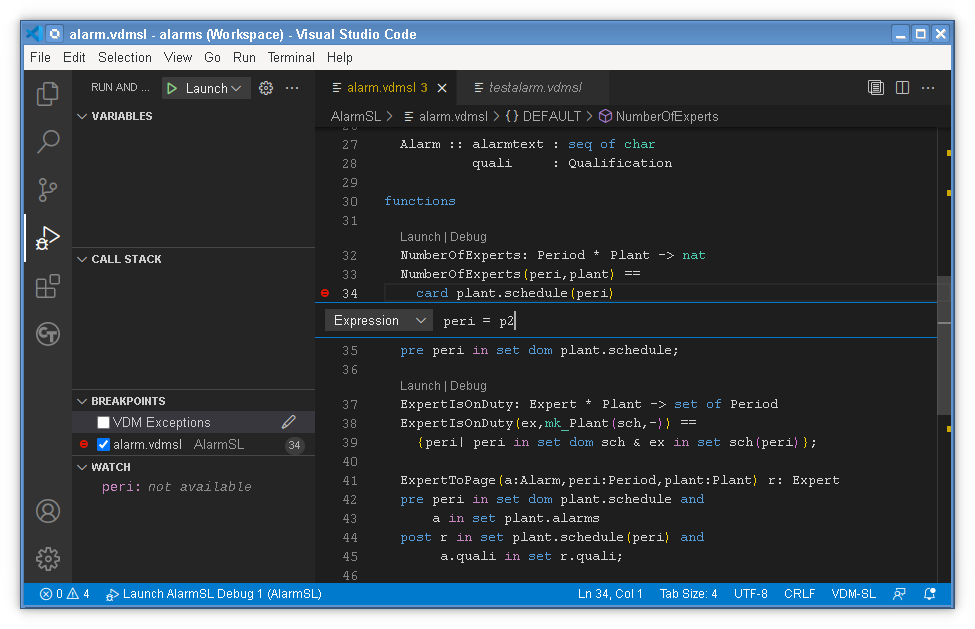Open the Source Control view

tap(47, 189)
